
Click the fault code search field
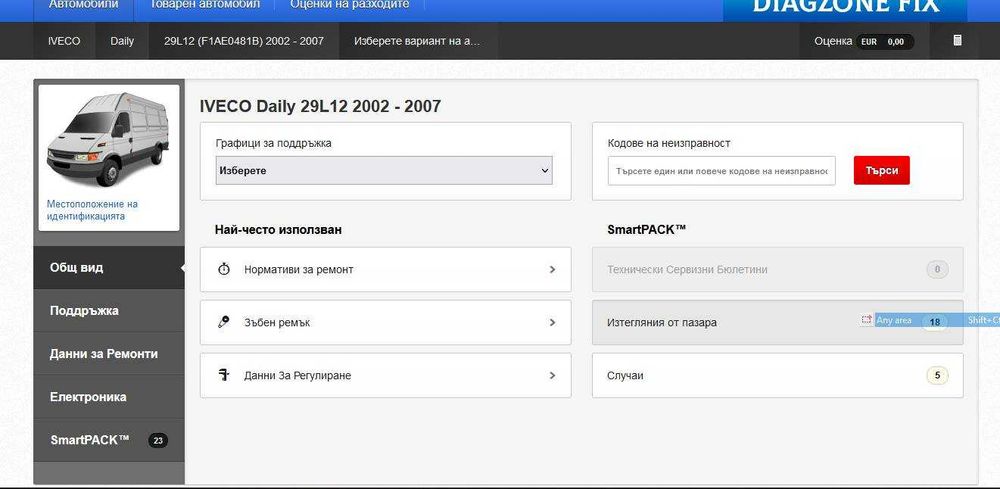(721, 171)
